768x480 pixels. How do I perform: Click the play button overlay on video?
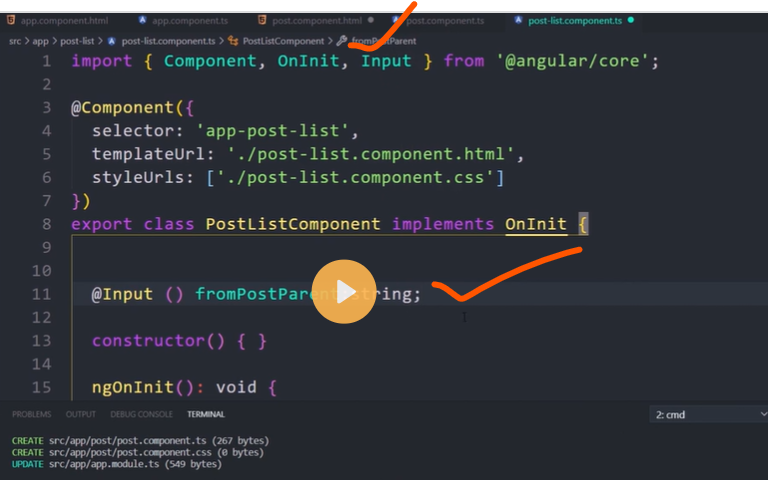coord(344,292)
